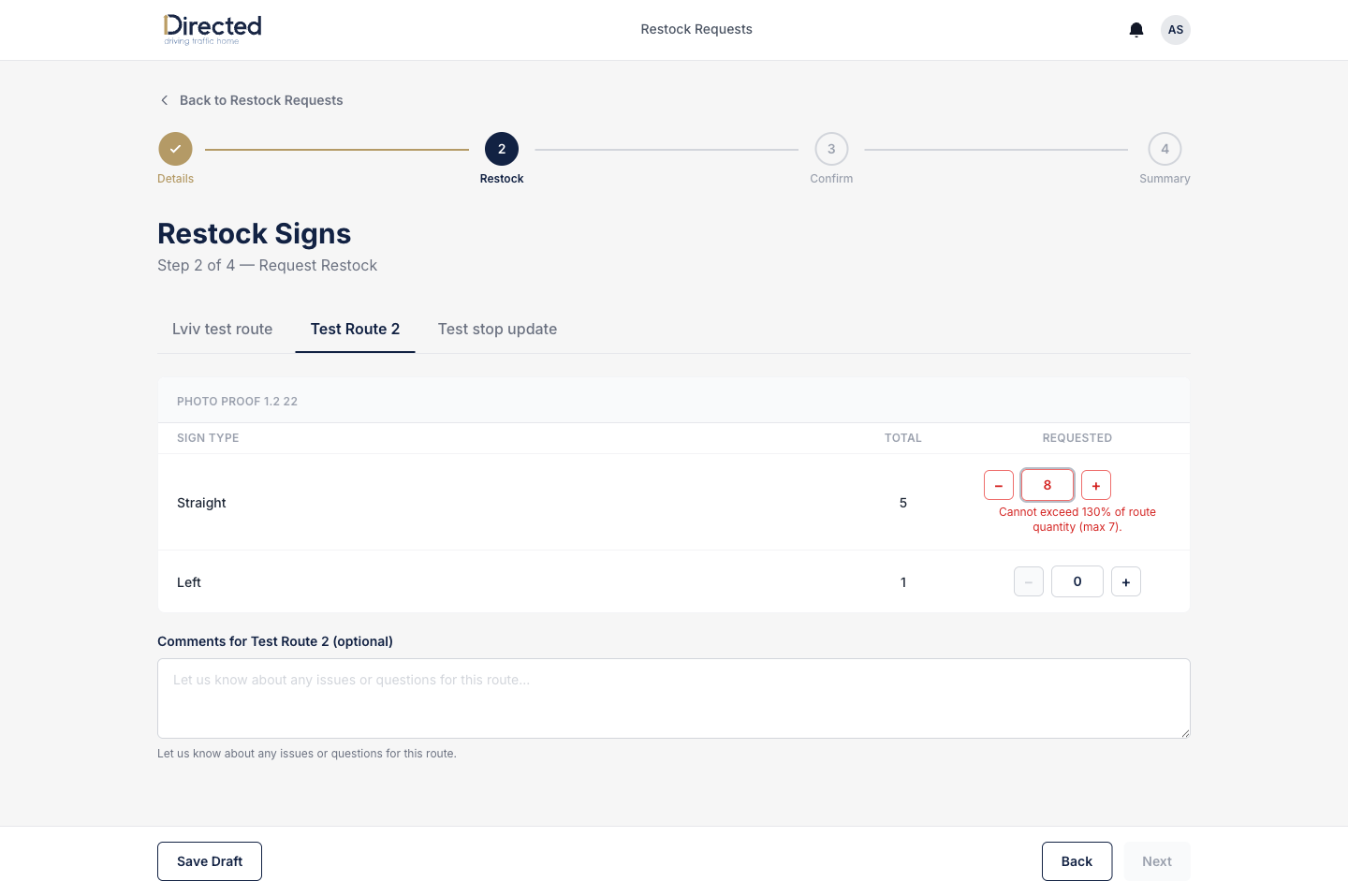Click the step 3 Confirm circle

[x=831, y=149]
